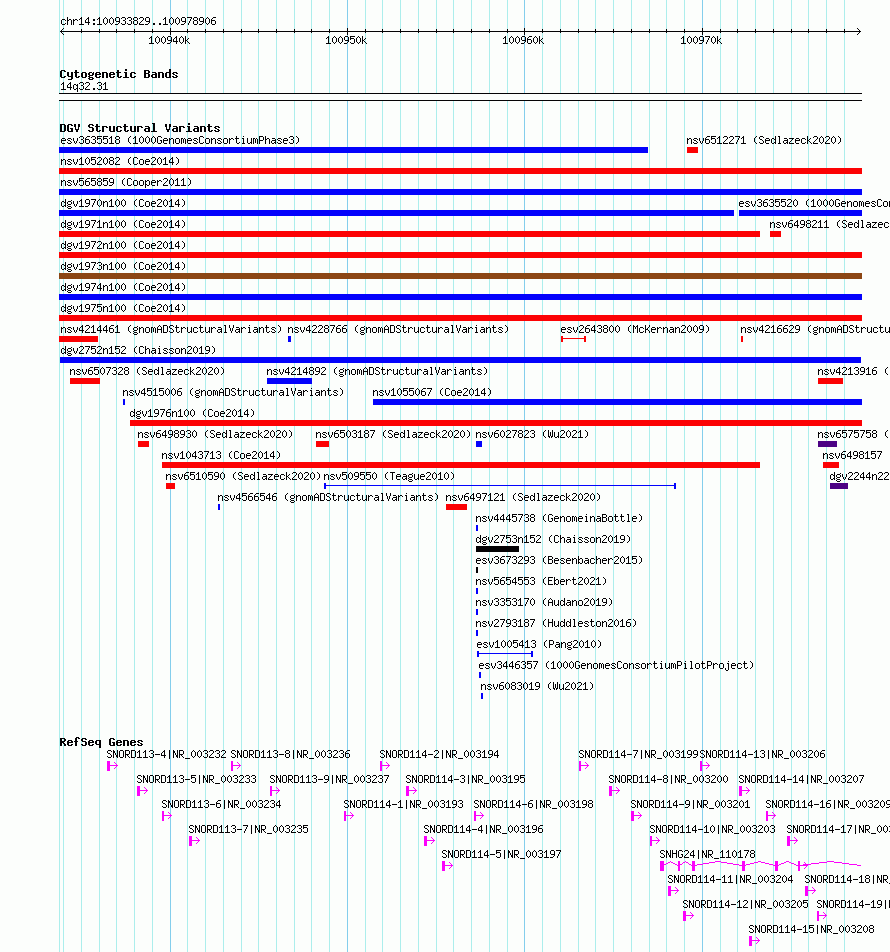Screen dimensions: 890x952
Task: Click the SNORD113-8 gene arrow glyph
Action: click(236, 766)
